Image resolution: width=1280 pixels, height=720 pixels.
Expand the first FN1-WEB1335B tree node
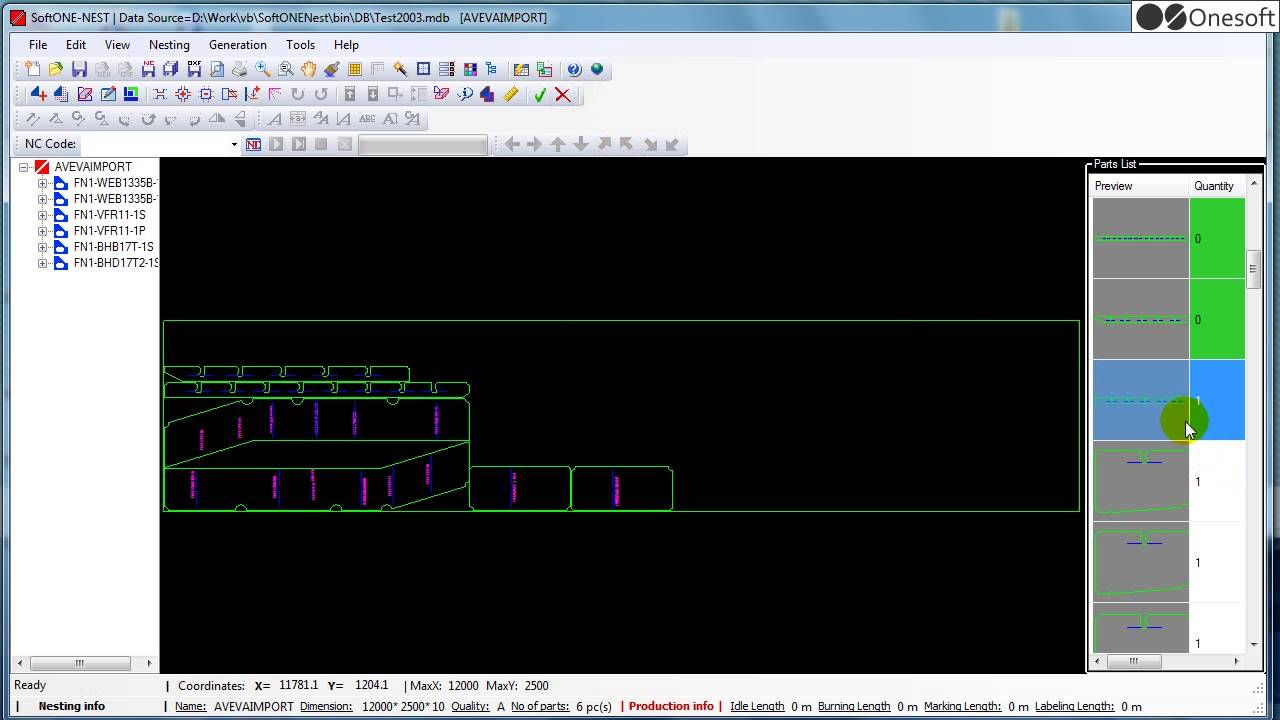(43, 183)
